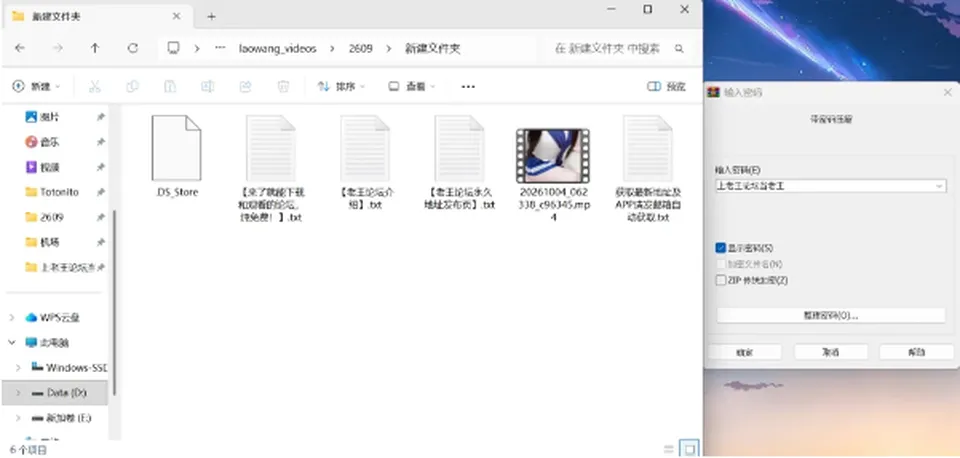Screen dimensions: 960x458
Task: Click the Share toolbar icon
Action: 246,86
